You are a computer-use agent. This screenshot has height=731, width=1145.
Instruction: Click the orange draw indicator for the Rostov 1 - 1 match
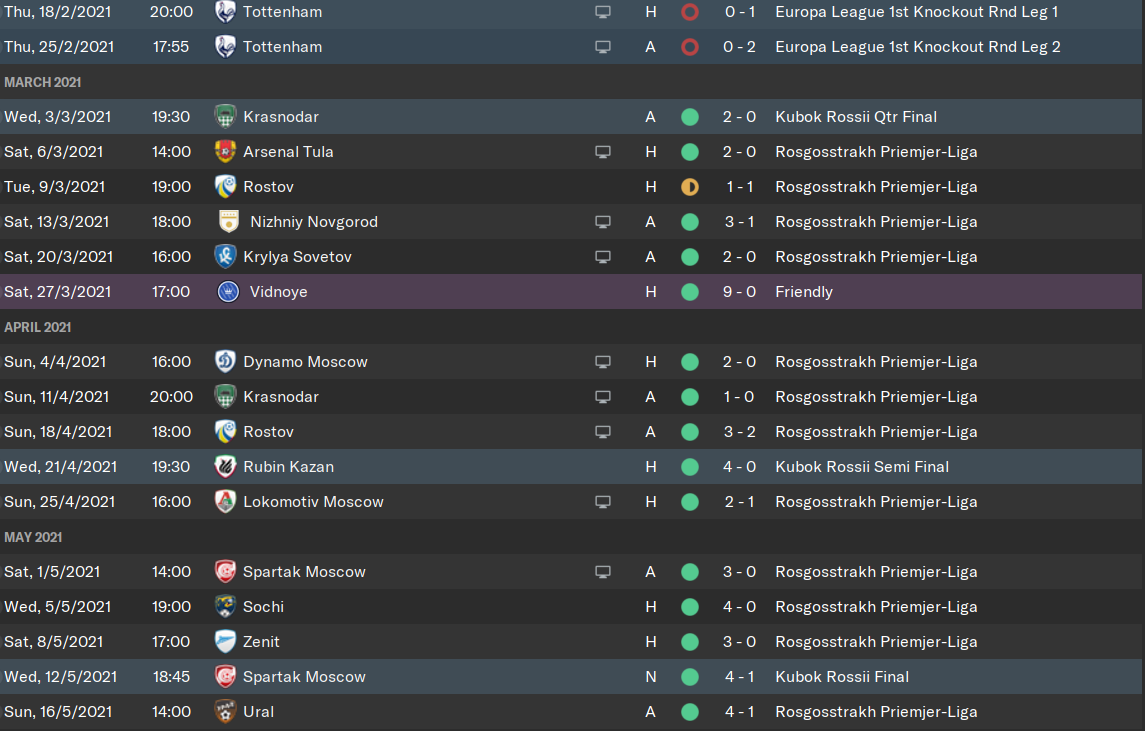click(689, 187)
